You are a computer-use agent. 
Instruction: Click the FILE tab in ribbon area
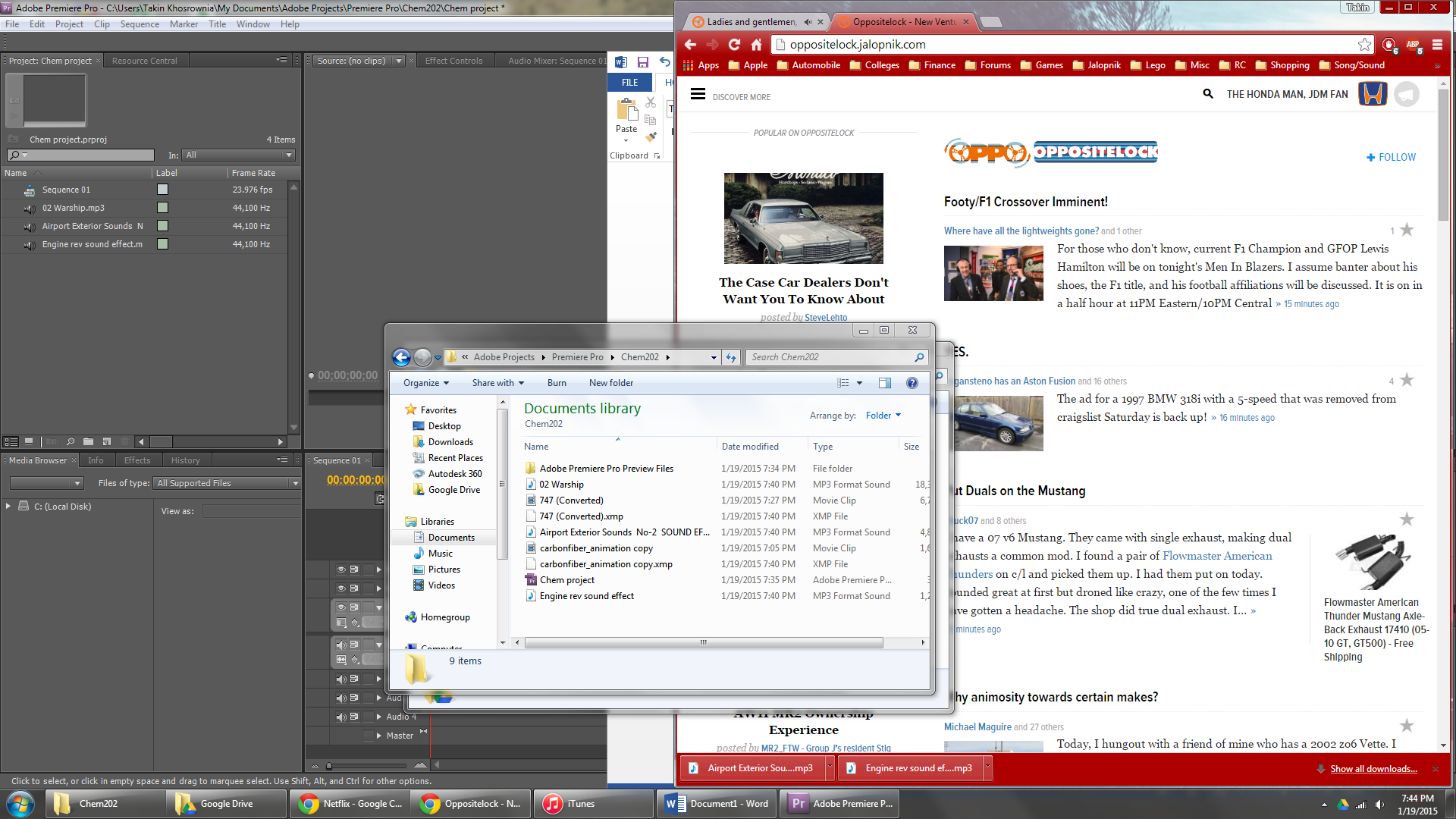click(x=630, y=82)
